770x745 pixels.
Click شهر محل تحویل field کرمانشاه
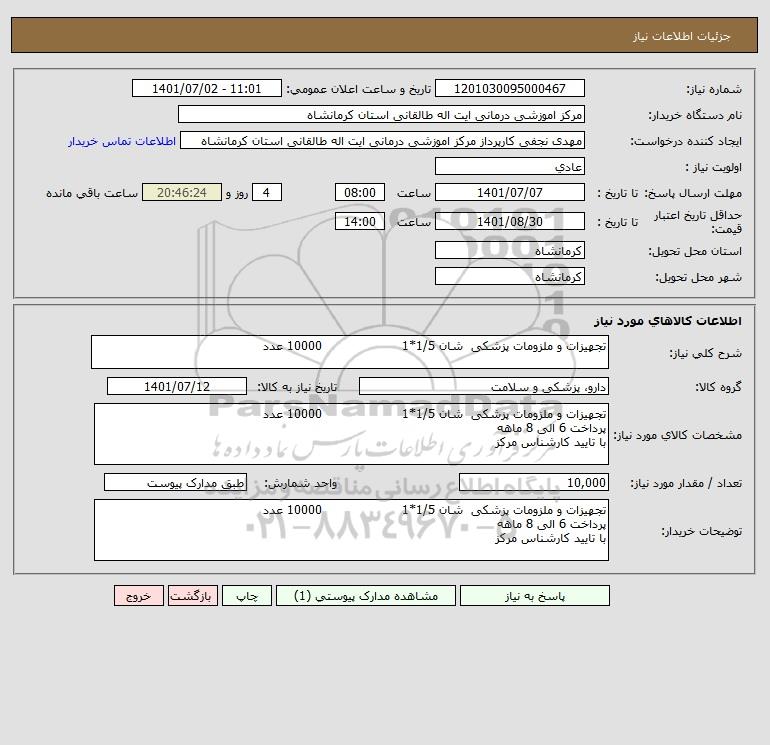coord(510,276)
